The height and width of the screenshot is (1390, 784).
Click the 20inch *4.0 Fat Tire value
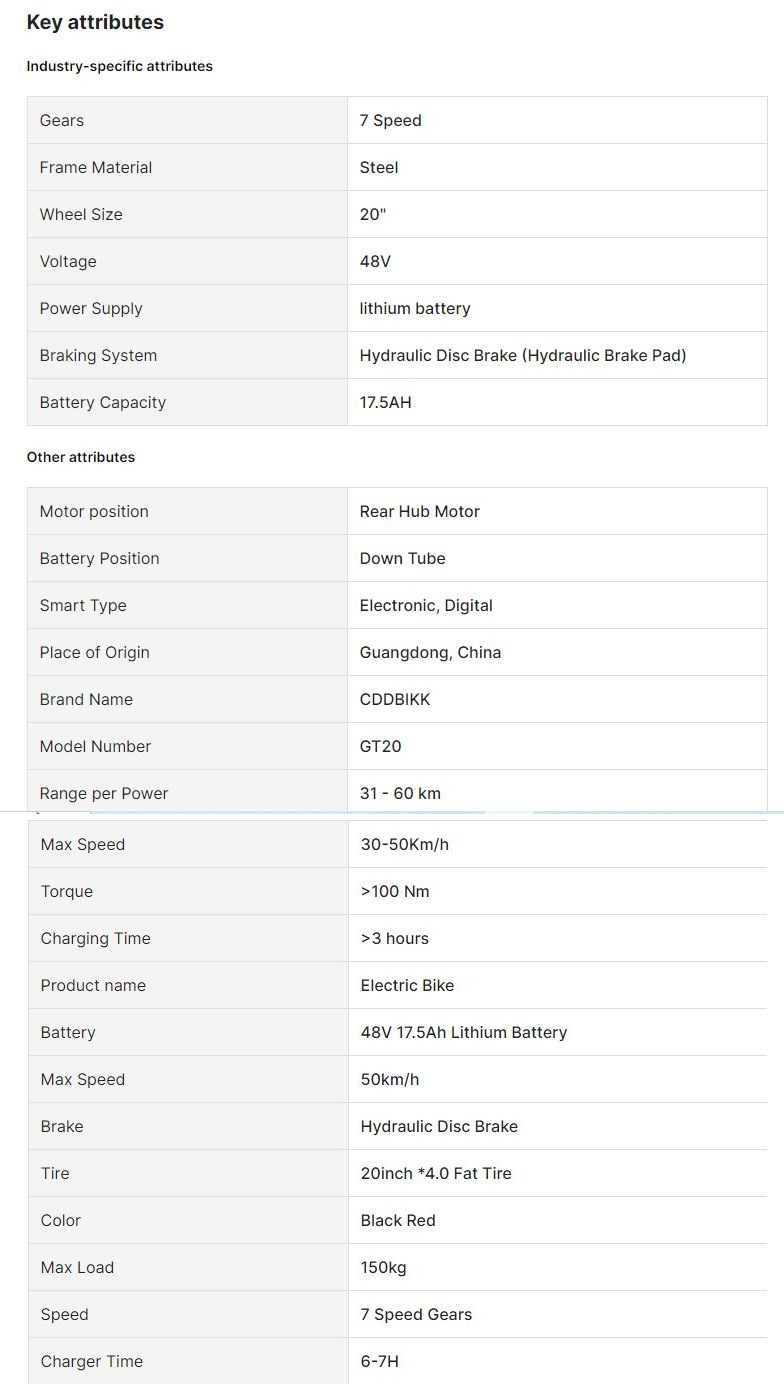pyautogui.click(x=436, y=1173)
